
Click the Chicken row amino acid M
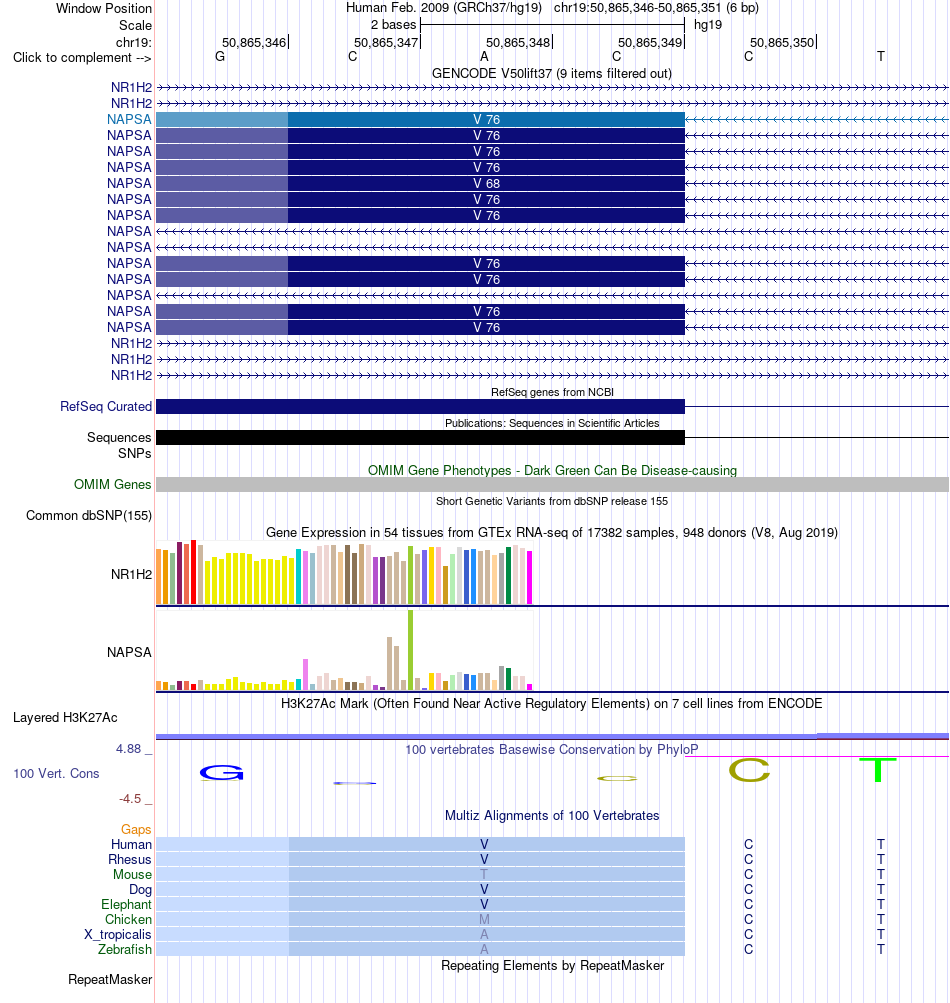click(x=484, y=919)
